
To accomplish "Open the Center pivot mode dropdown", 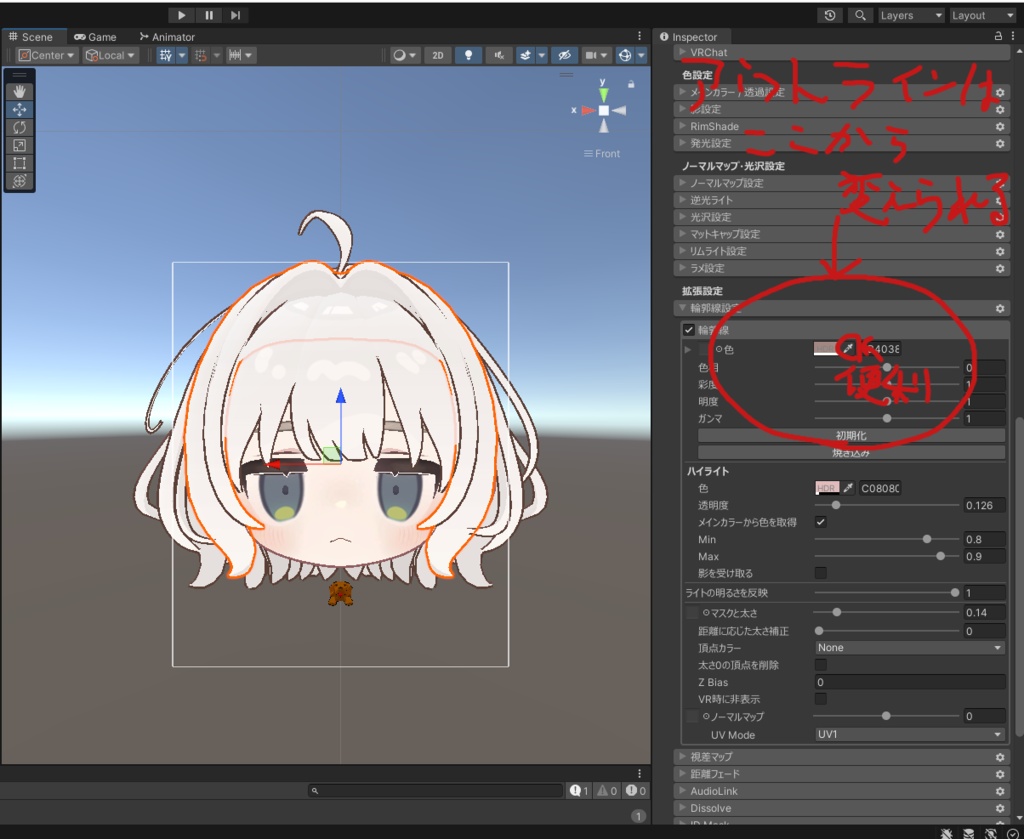I will pos(46,55).
